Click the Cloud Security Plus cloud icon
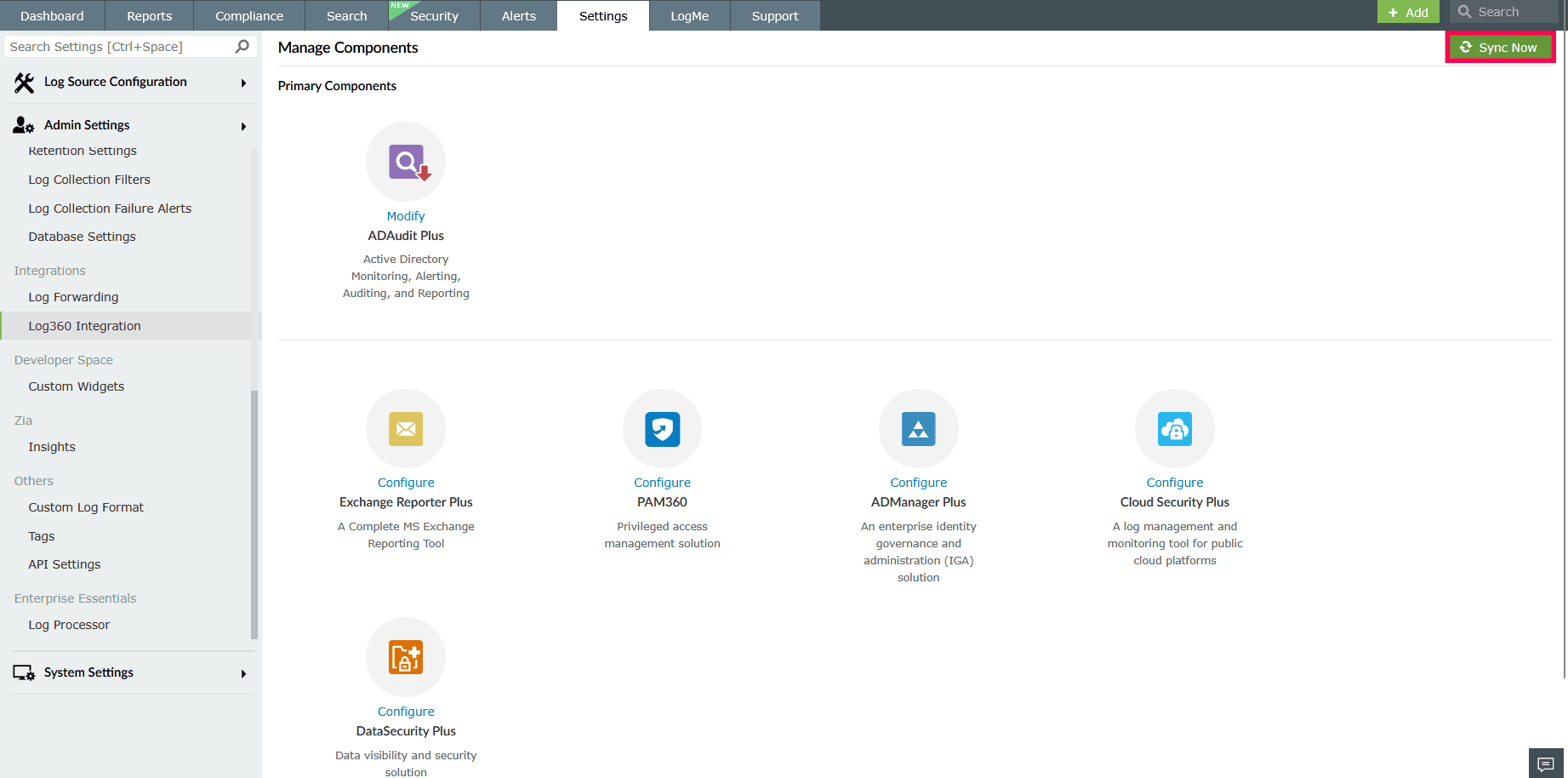The height and width of the screenshot is (778, 1568). (1174, 429)
